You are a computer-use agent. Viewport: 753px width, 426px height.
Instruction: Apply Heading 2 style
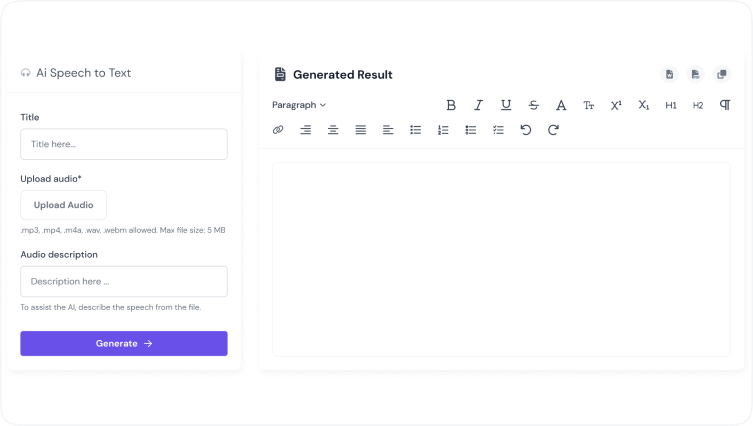pyautogui.click(x=698, y=105)
